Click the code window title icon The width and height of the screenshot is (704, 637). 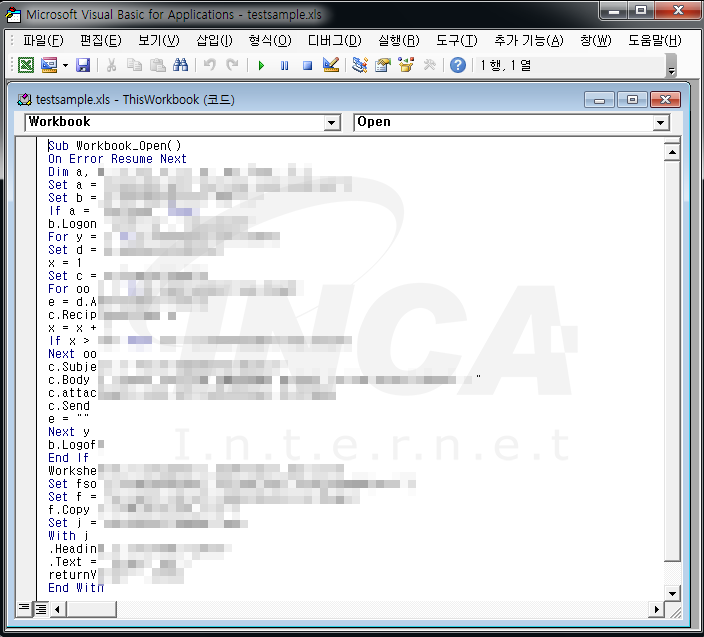tap(24, 99)
